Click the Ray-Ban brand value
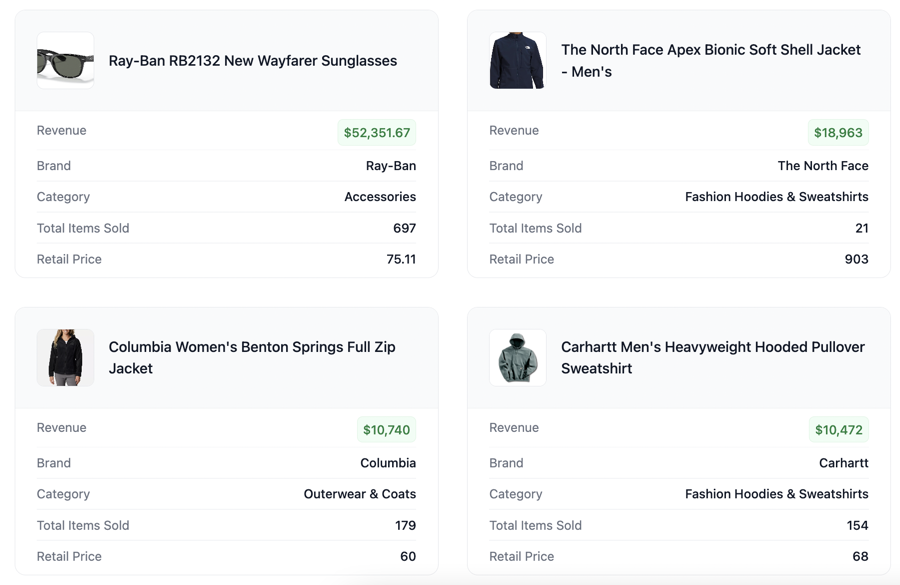 (x=390, y=166)
